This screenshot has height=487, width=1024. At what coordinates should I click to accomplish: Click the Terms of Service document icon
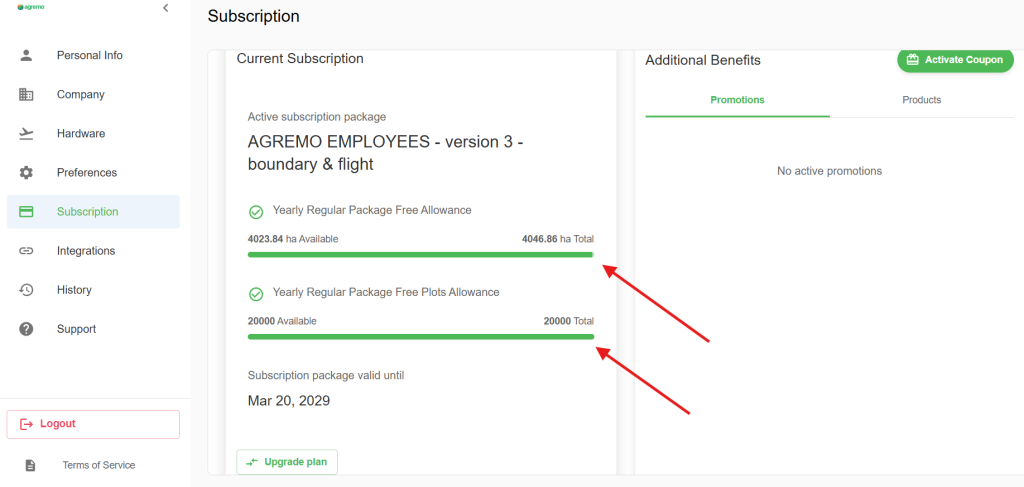[30, 465]
